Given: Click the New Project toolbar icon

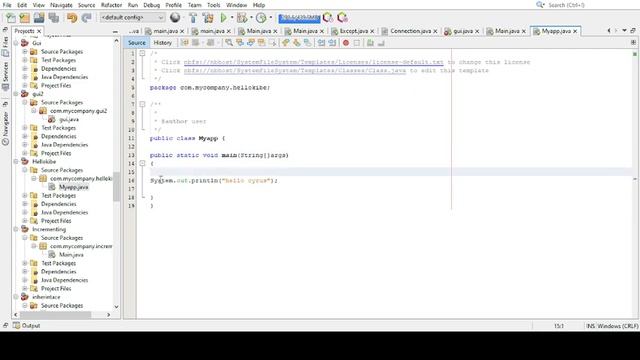Looking at the screenshot, I should point(24,18).
